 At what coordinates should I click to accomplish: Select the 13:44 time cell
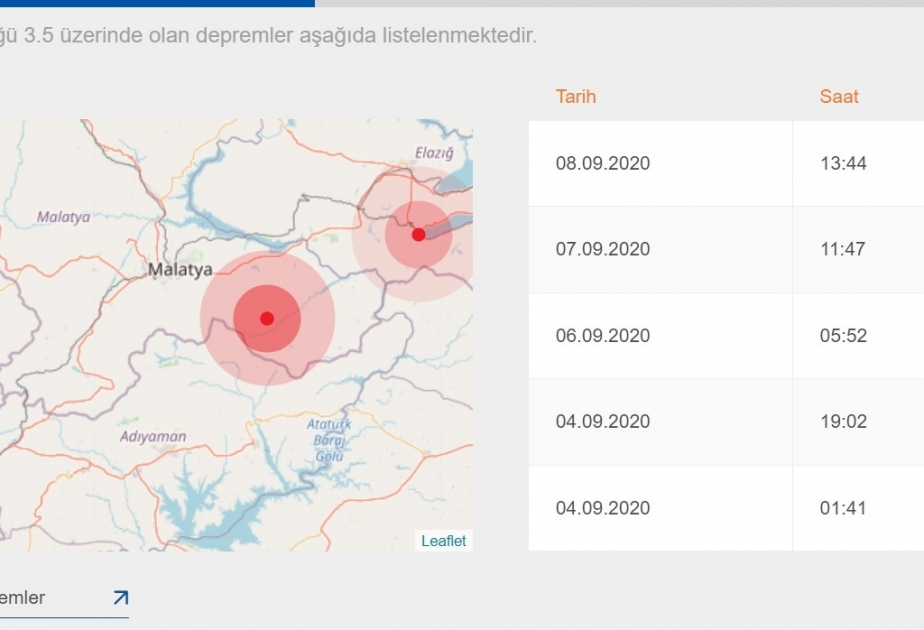point(859,163)
